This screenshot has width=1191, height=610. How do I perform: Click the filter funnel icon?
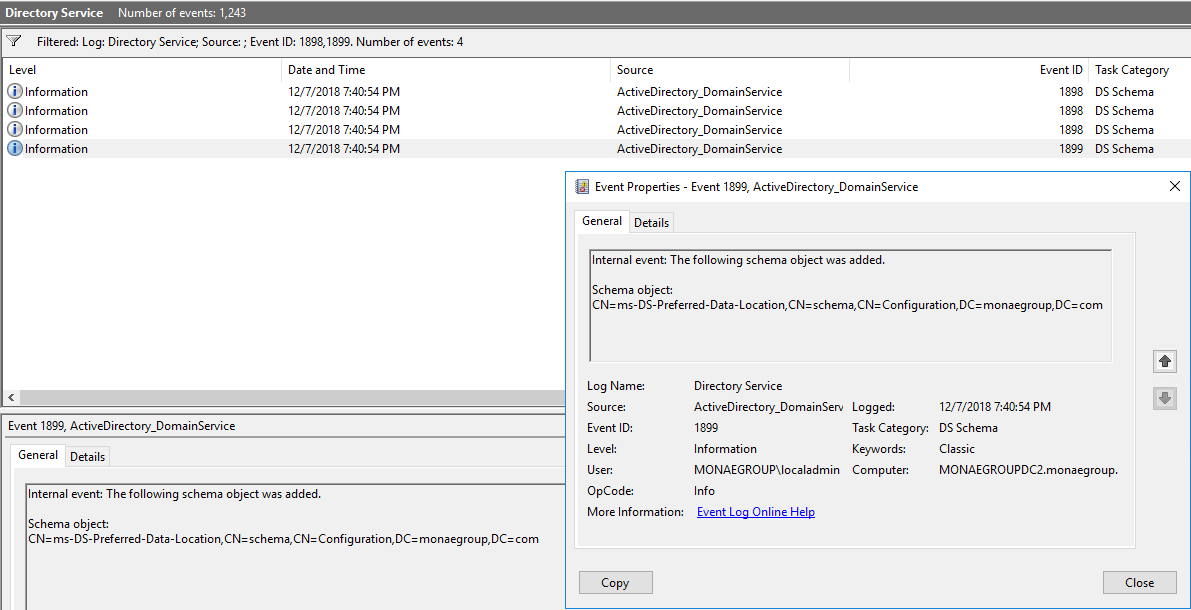tap(14, 42)
